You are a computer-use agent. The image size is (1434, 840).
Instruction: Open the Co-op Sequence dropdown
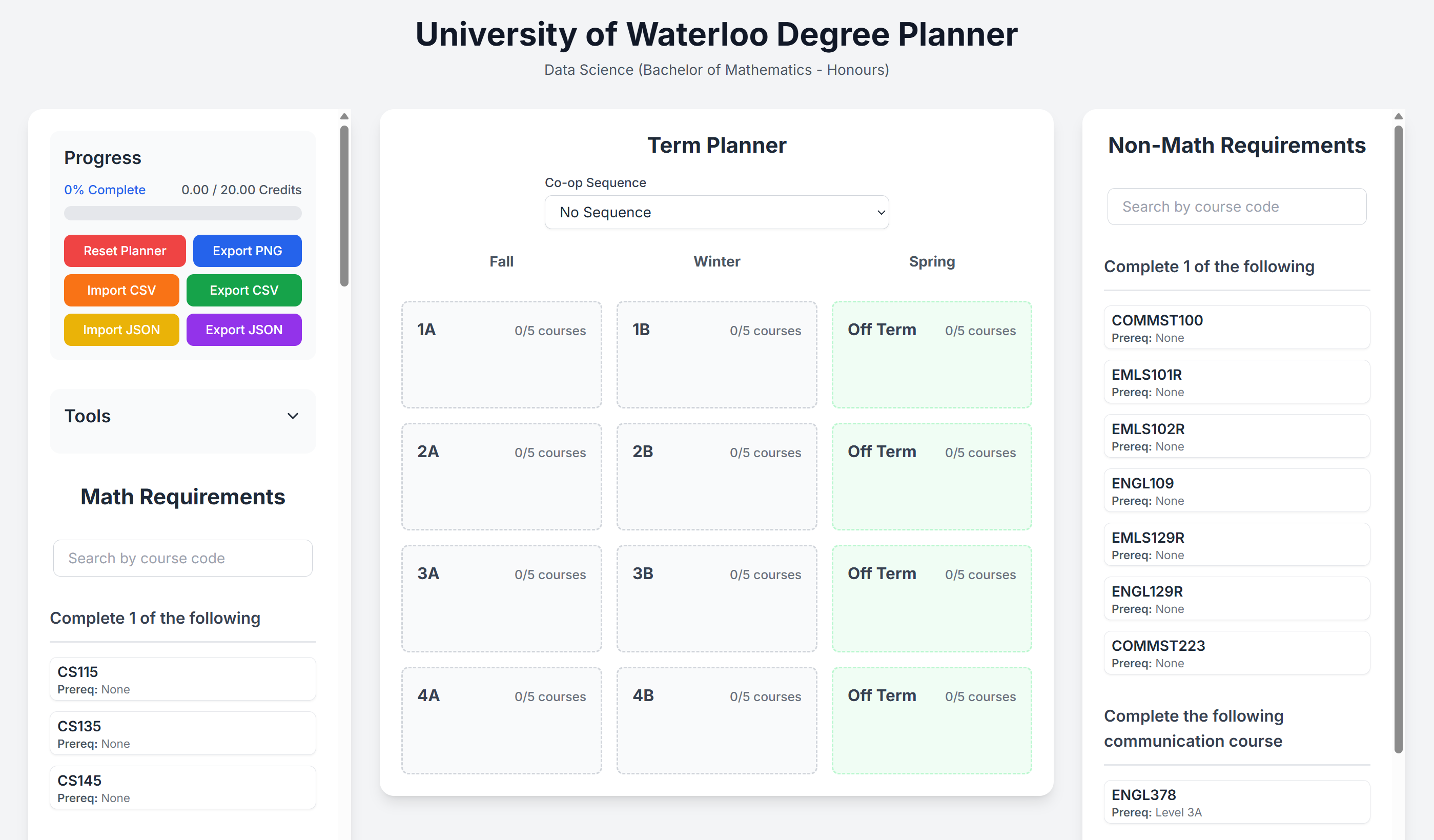point(716,212)
